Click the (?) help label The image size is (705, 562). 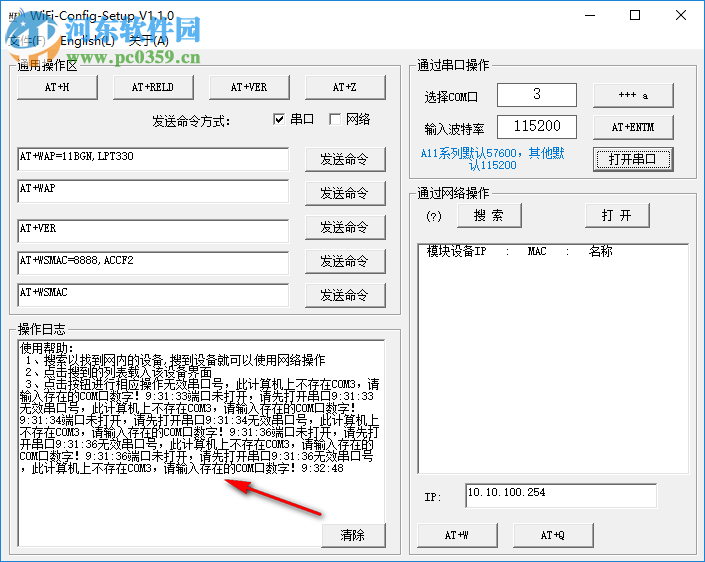click(x=434, y=216)
